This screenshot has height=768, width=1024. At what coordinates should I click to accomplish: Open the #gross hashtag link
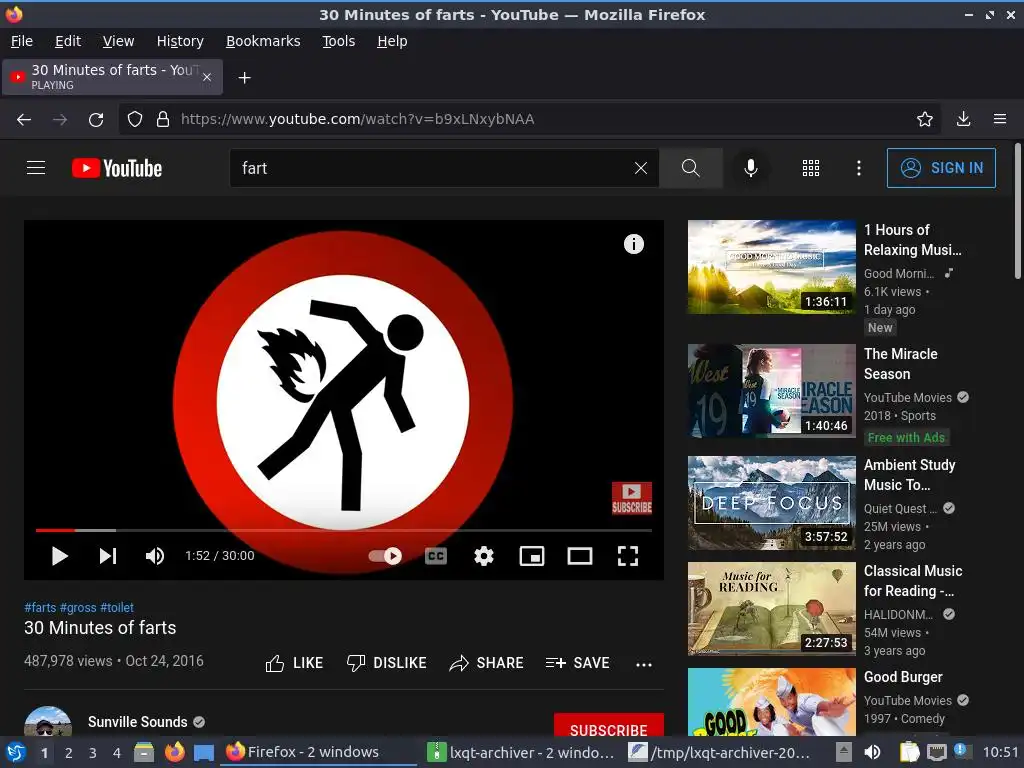click(x=78, y=607)
